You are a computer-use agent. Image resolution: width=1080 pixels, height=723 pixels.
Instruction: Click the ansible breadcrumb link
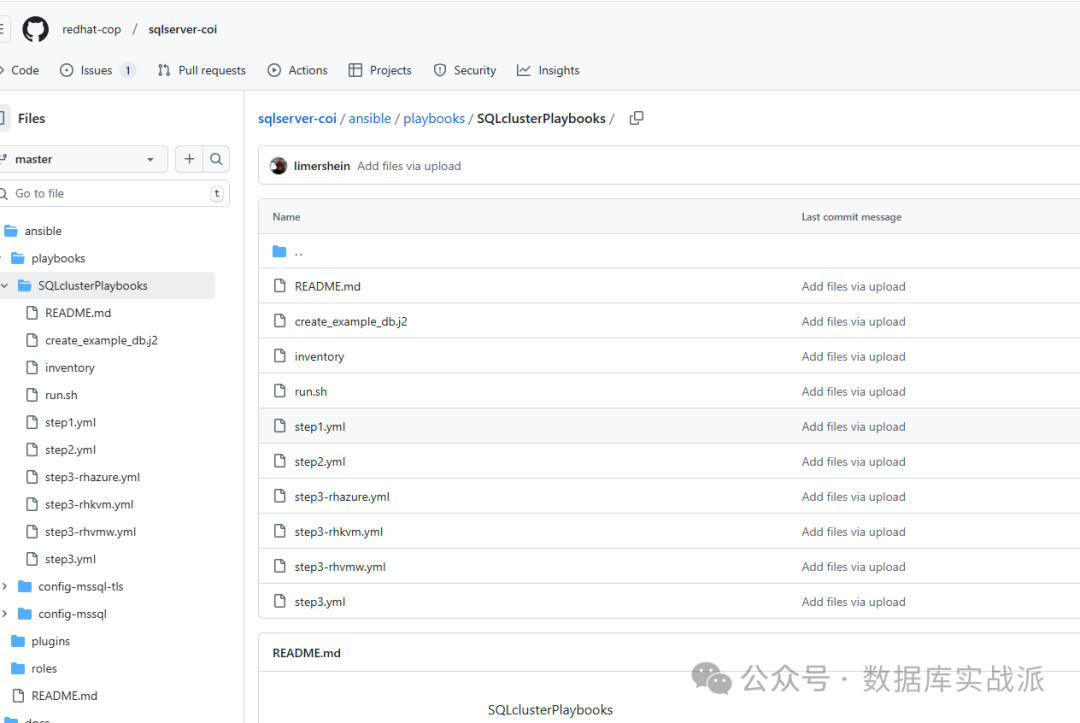point(370,118)
